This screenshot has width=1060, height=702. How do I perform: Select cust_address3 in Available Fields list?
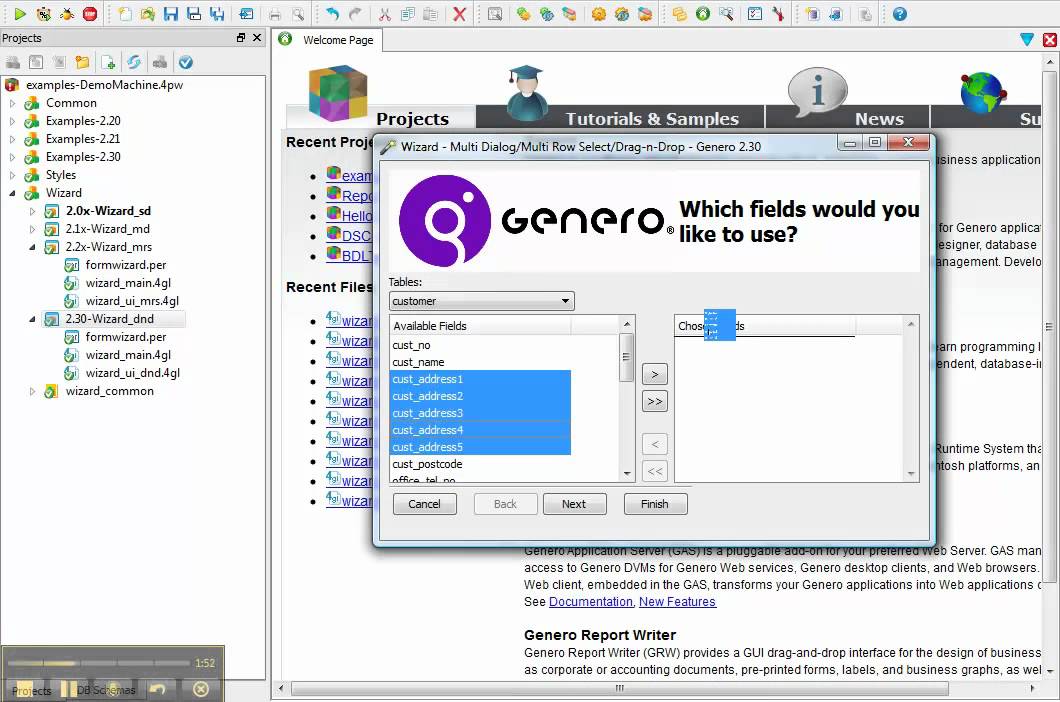coord(480,413)
